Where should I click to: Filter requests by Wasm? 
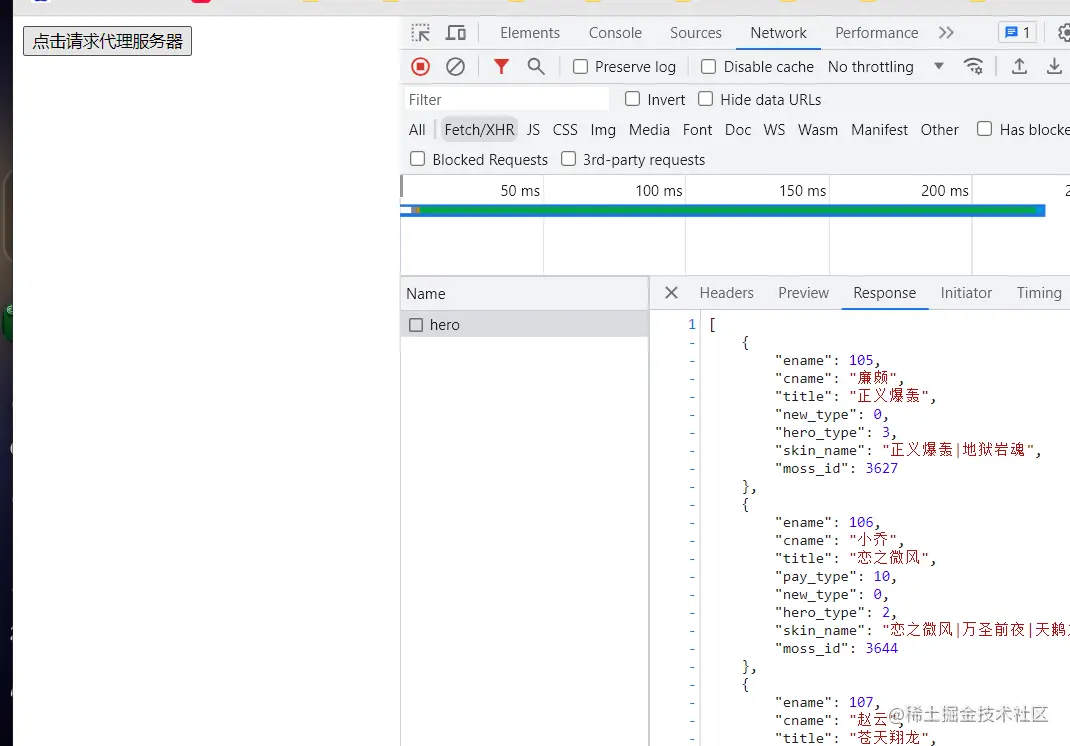818,130
